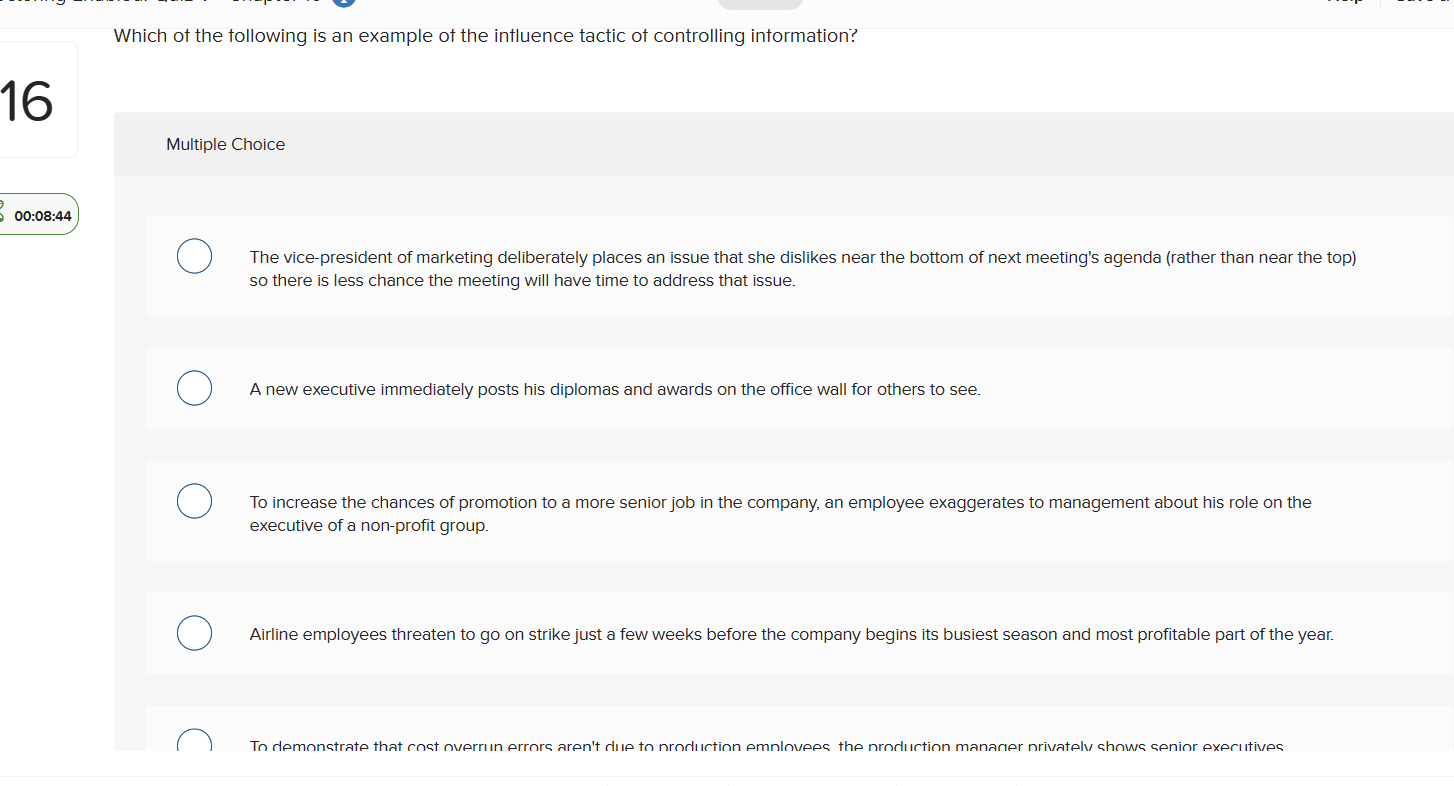Select the vice-president agenda answer radio button
1454x786 pixels.
[194, 256]
